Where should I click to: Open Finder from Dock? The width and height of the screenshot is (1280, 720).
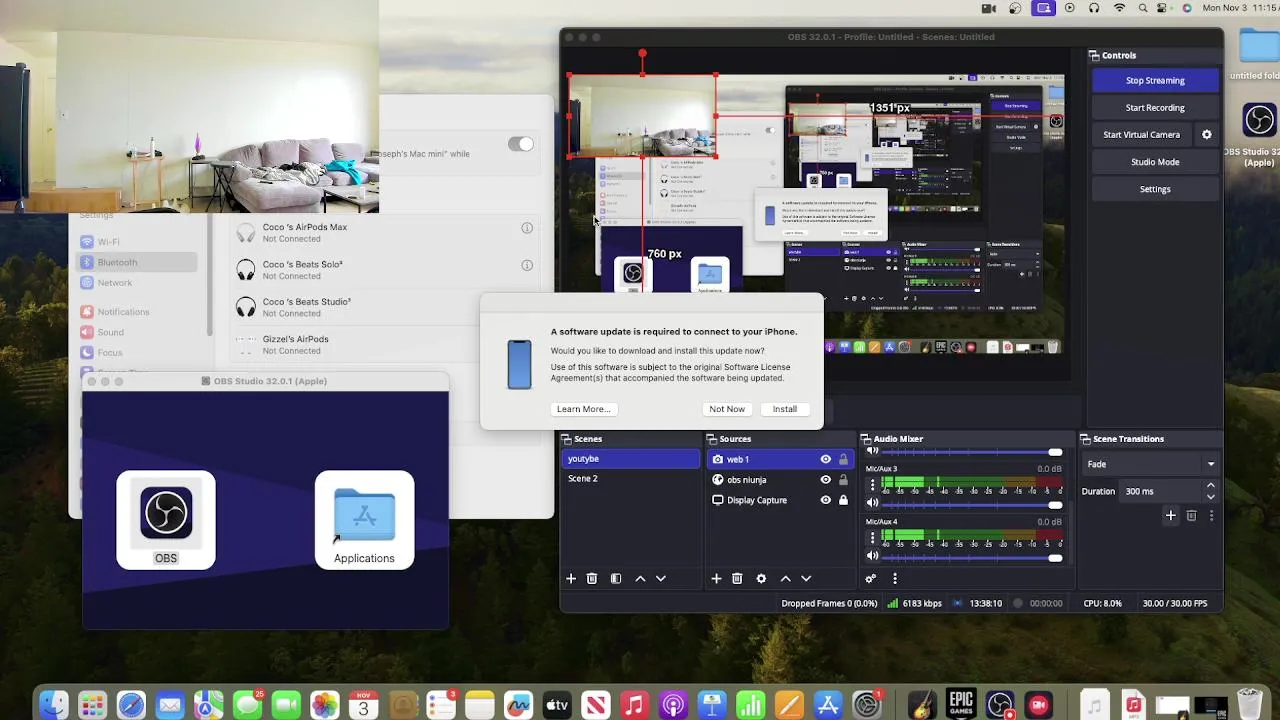(53, 704)
